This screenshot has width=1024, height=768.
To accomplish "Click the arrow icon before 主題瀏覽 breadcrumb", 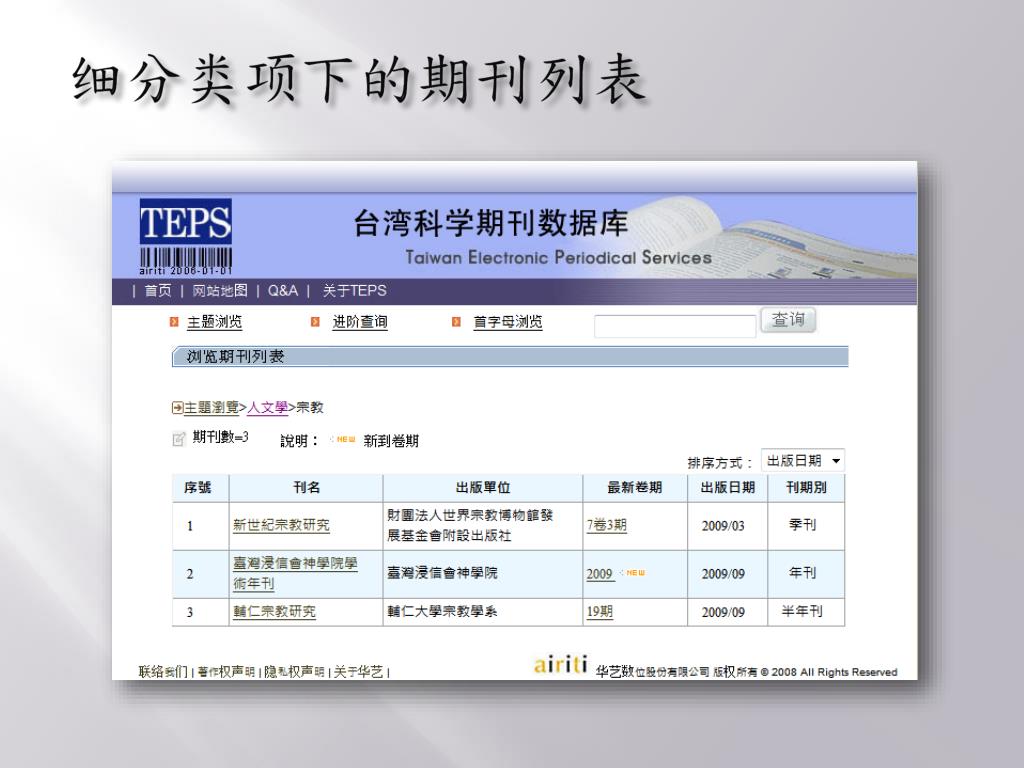I will 177,408.
